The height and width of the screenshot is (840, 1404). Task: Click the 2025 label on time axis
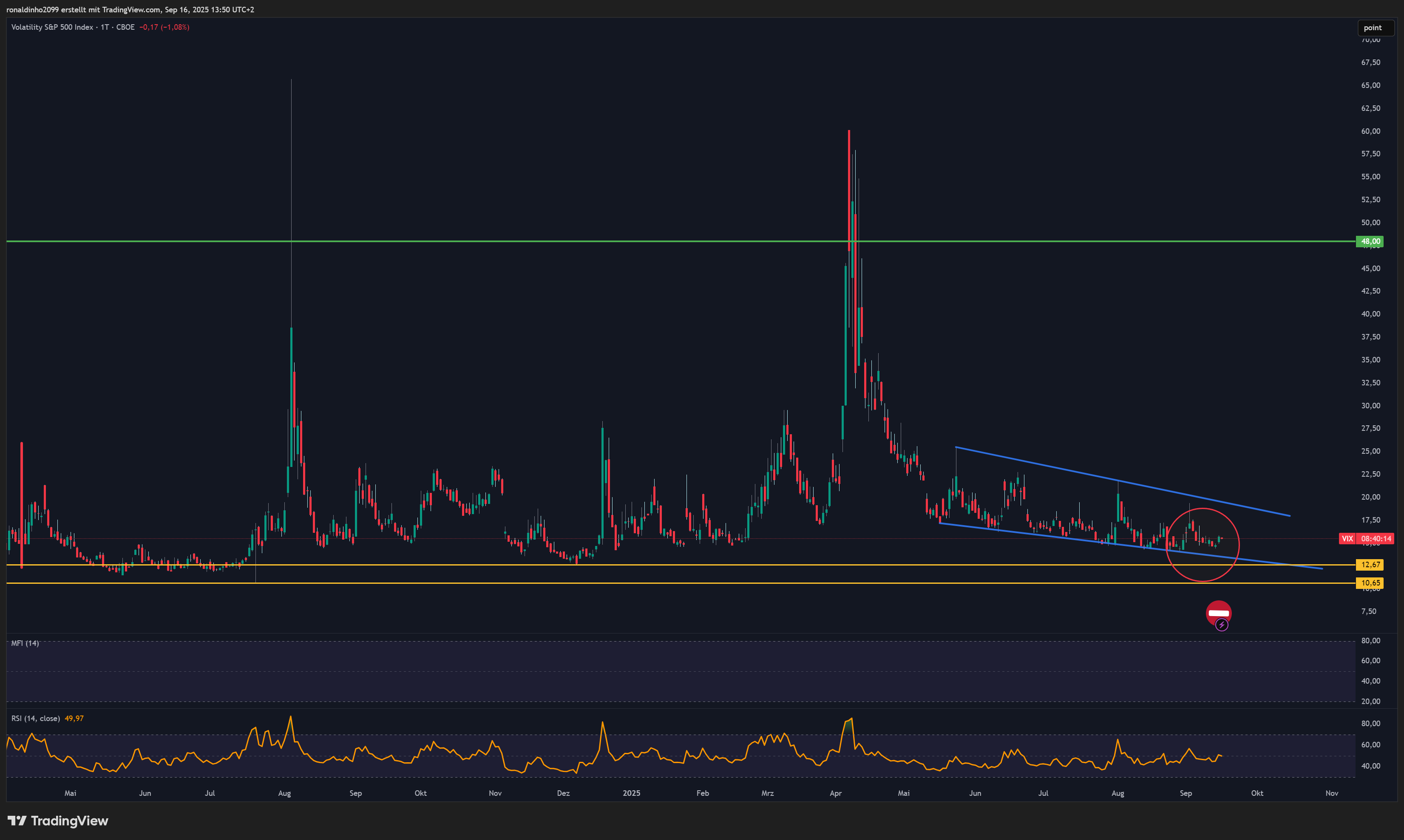(x=631, y=793)
